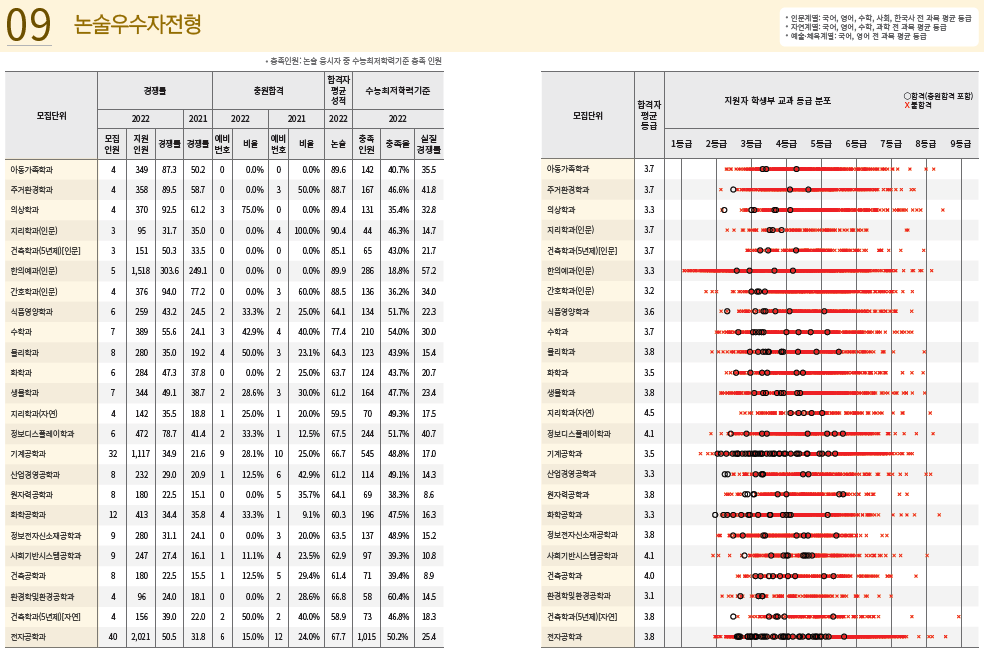
Task: Click 지리학과(자연) average grade 4.5
Action: tap(649, 412)
